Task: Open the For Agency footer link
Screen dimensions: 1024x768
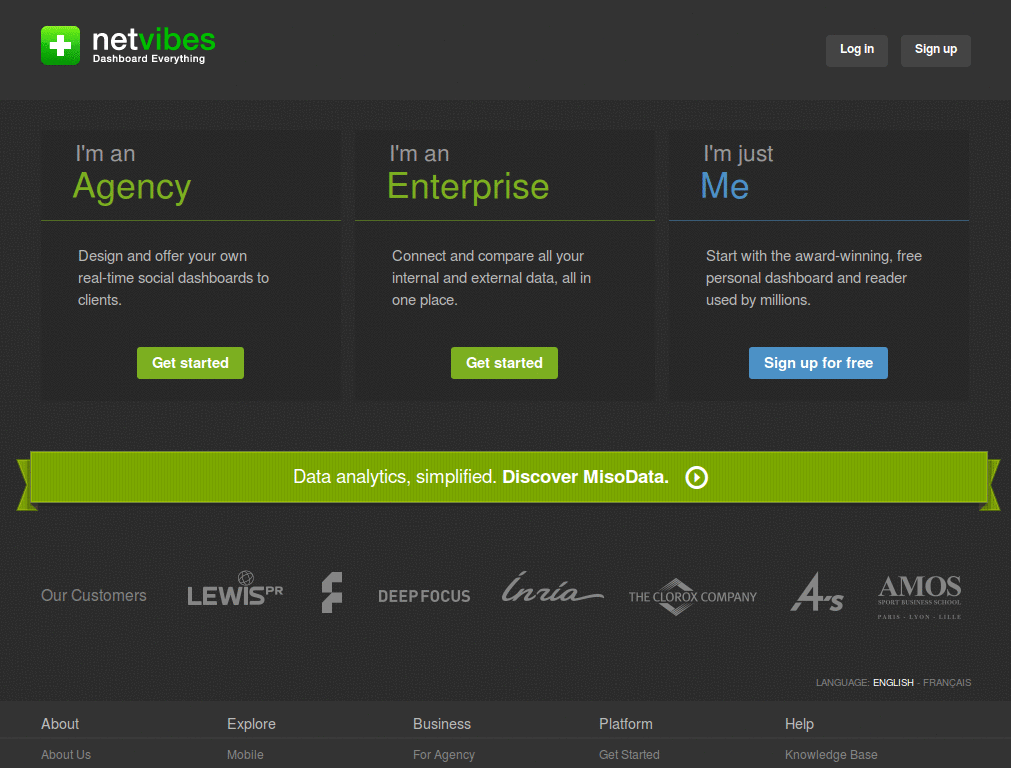Action: (443, 755)
